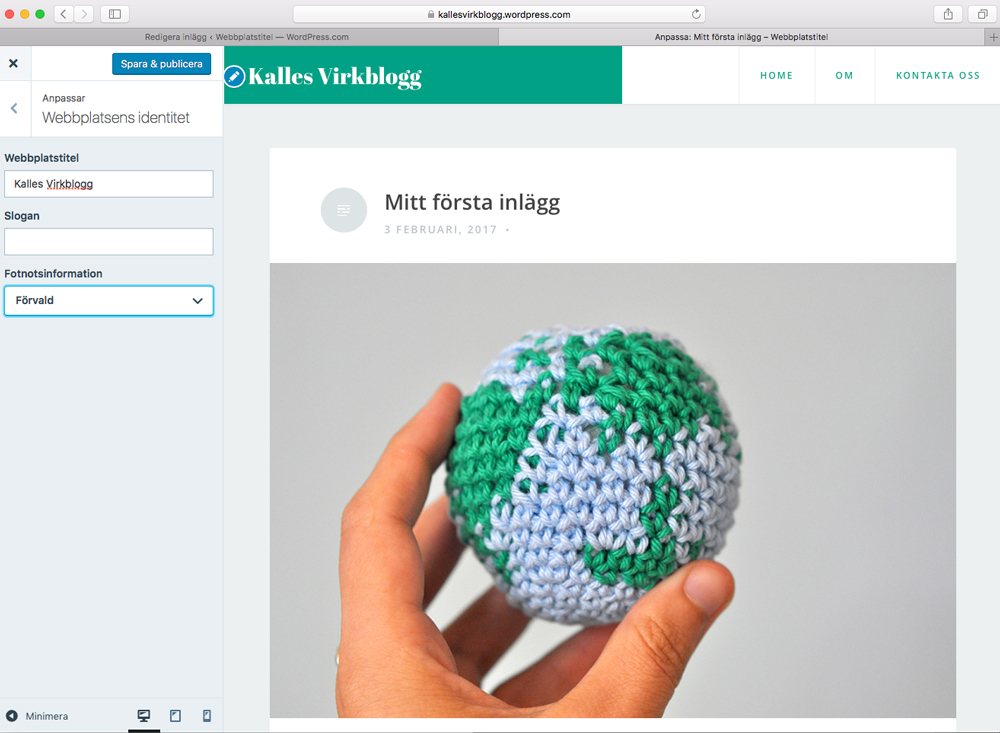Click Spara & publicera button
This screenshot has width=1000, height=733.
pos(161,64)
